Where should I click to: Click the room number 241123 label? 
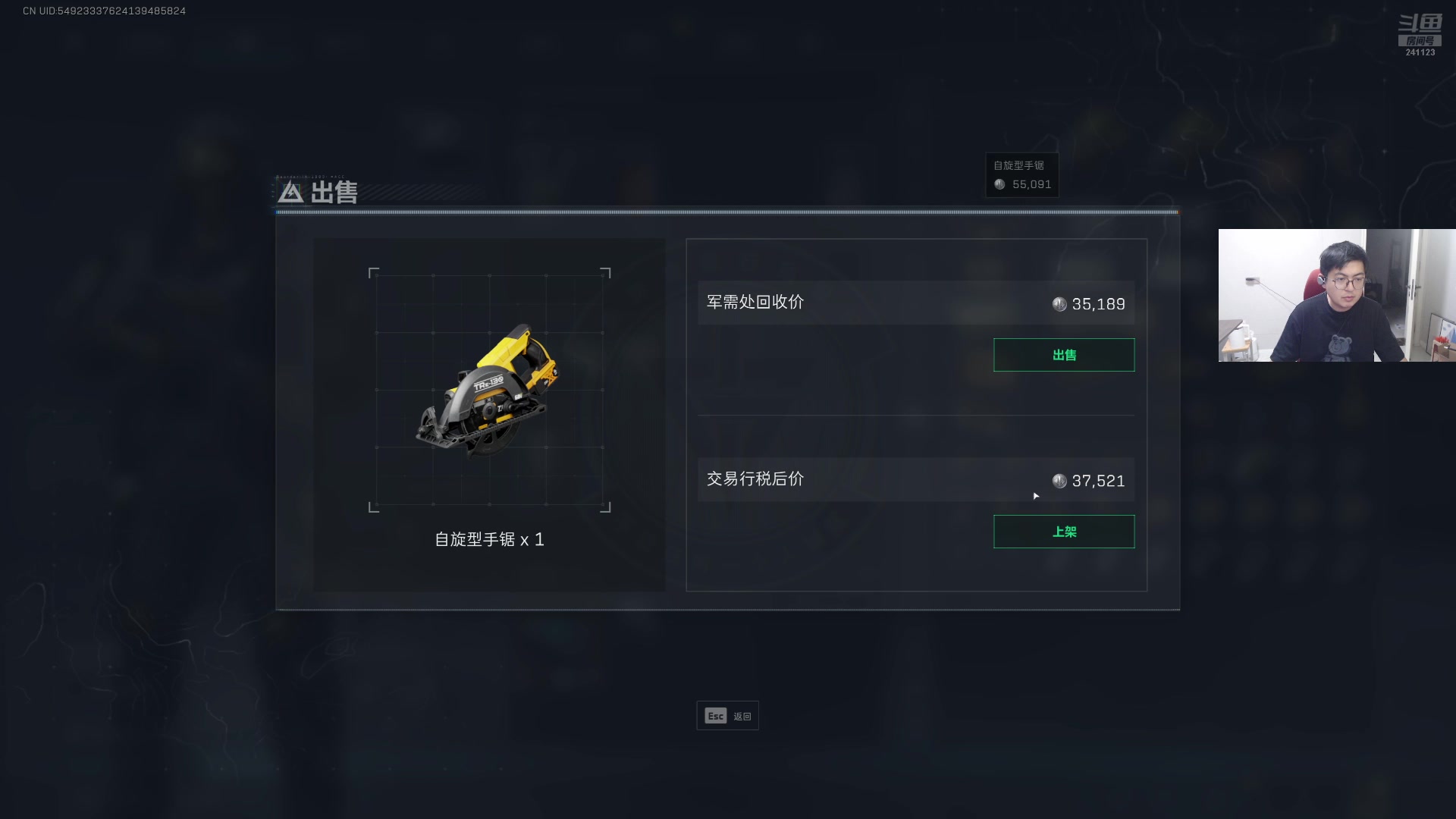pos(1420,52)
